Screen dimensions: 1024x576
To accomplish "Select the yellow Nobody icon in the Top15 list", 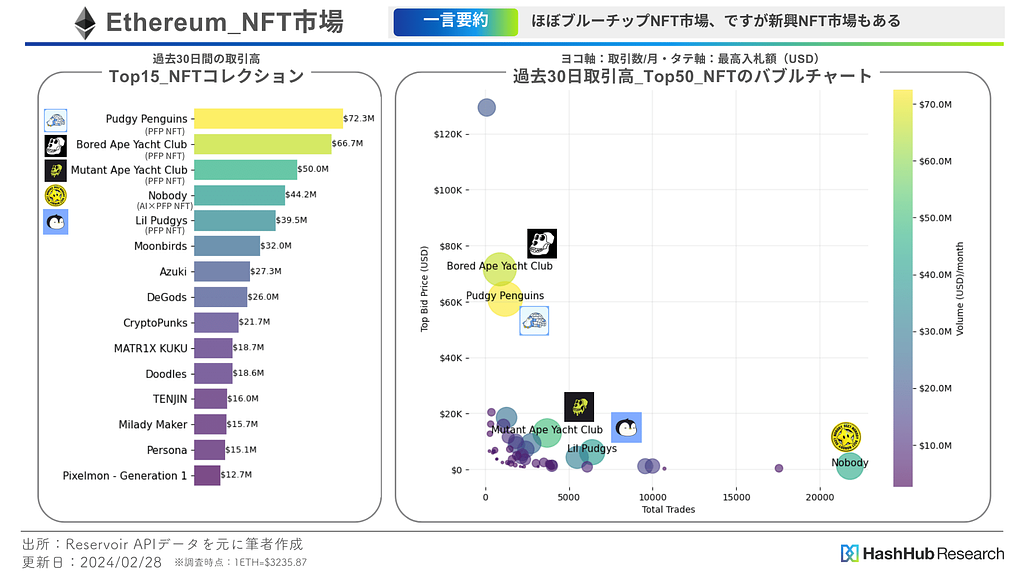I will [56, 196].
